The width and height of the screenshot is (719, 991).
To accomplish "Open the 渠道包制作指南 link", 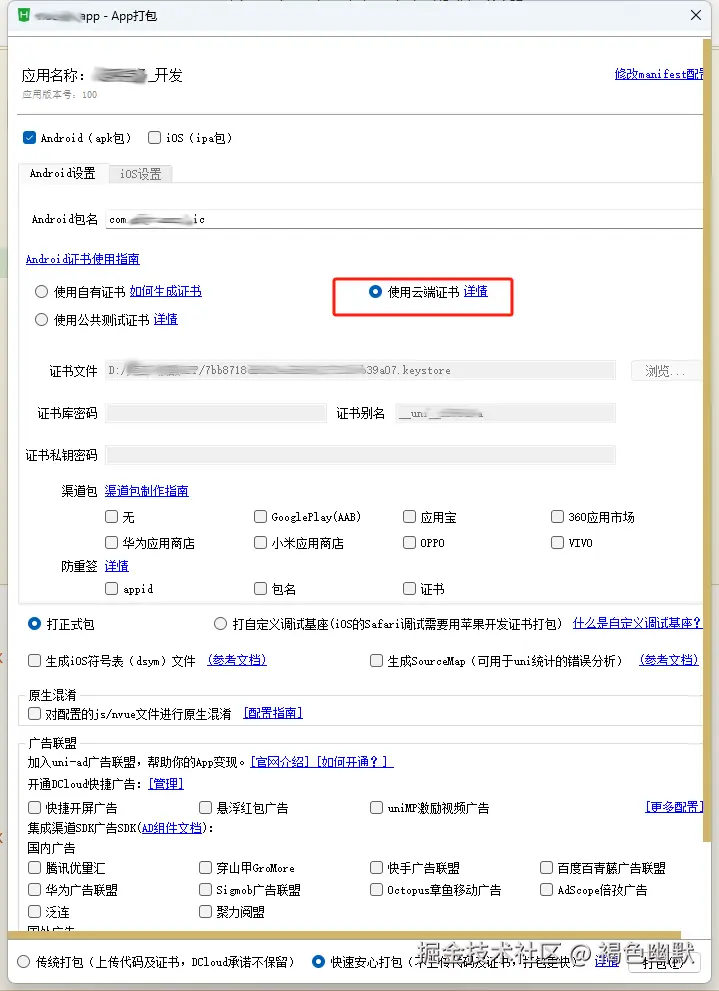I will tap(147, 490).
